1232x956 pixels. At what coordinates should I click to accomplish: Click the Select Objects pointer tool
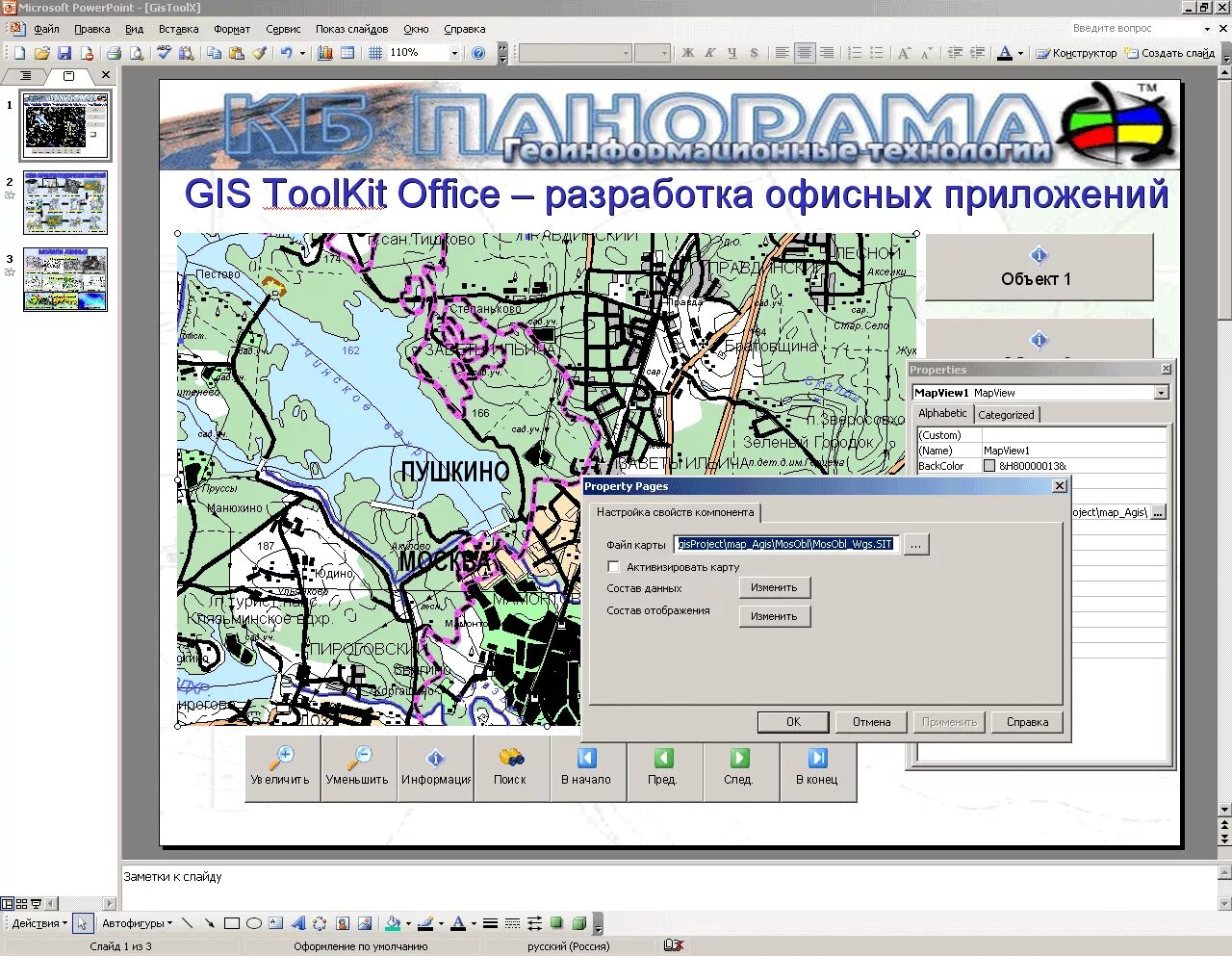83,923
